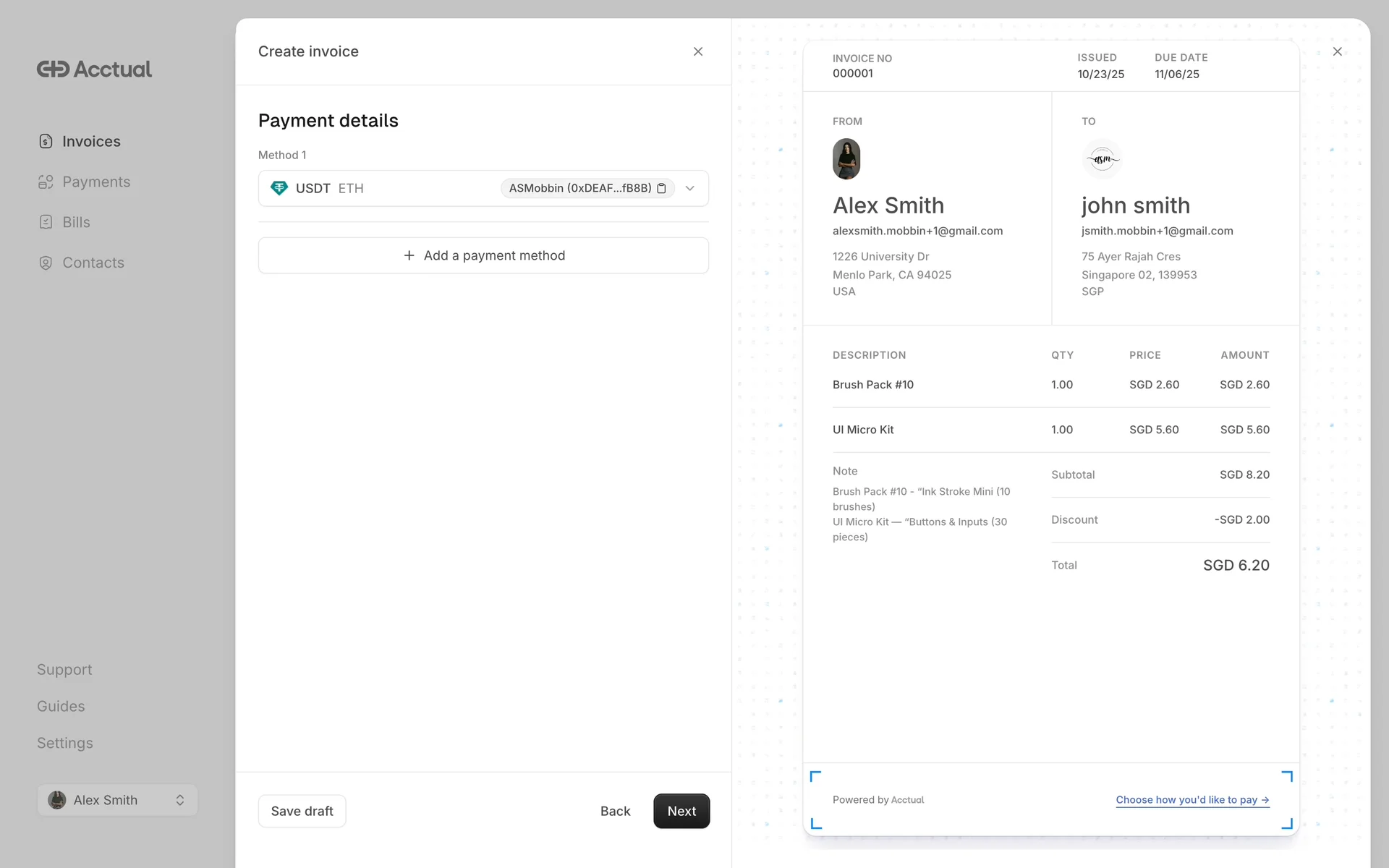The height and width of the screenshot is (868, 1389).
Task: Go Back to previous step
Action: click(615, 811)
